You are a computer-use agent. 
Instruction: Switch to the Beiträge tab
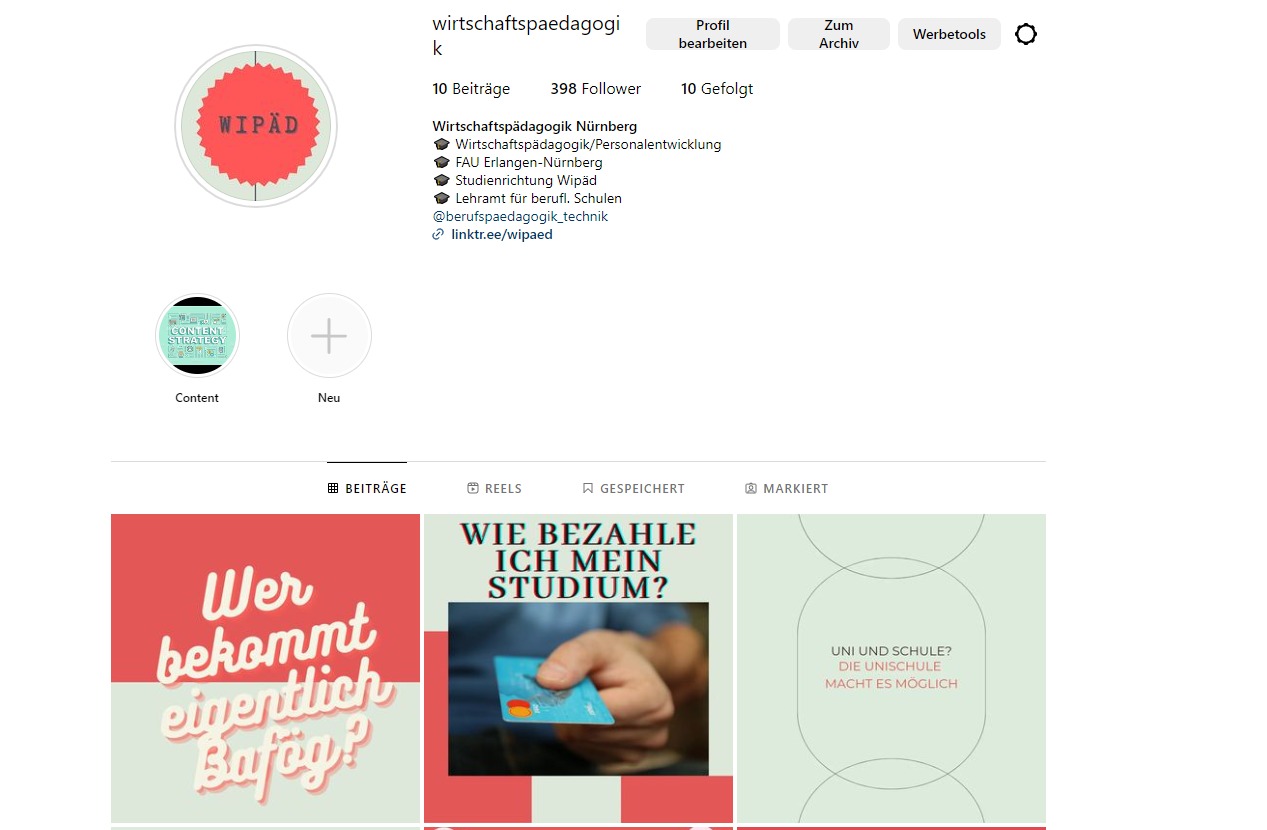(x=367, y=488)
